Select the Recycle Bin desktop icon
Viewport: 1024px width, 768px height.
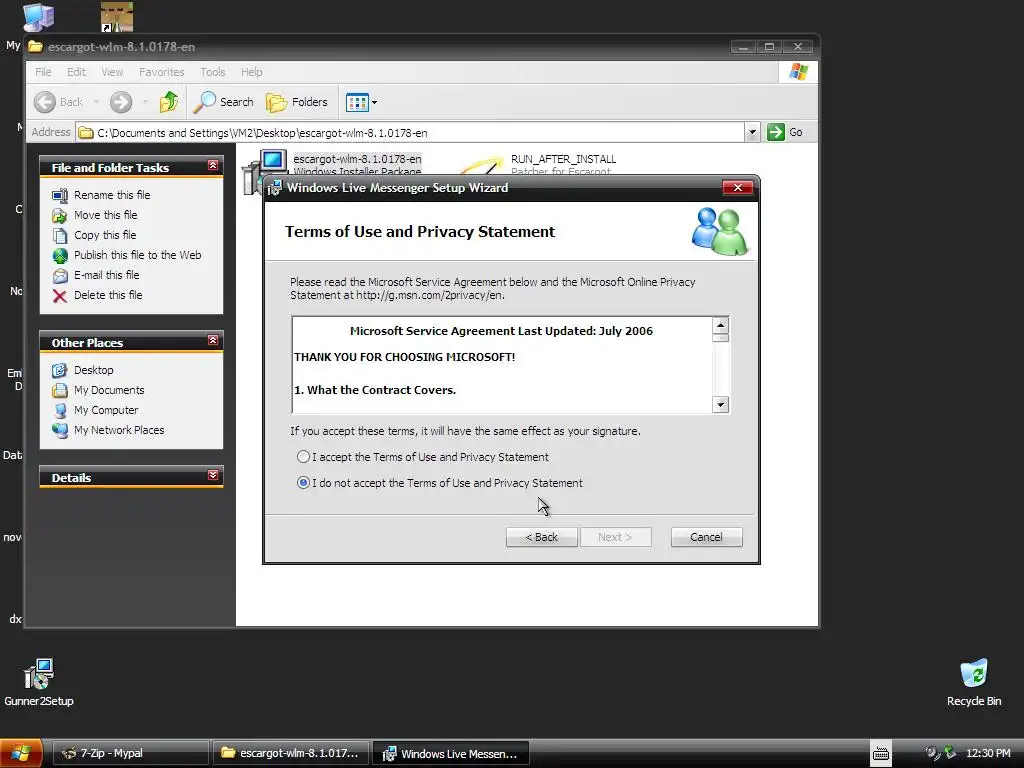click(x=974, y=682)
